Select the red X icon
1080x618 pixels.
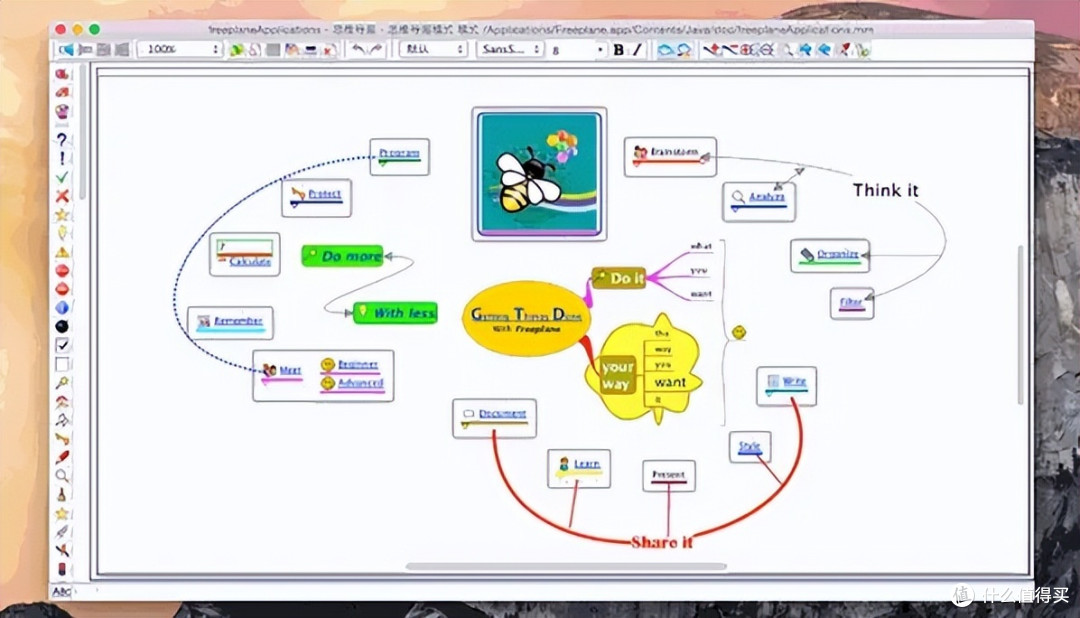(x=62, y=196)
